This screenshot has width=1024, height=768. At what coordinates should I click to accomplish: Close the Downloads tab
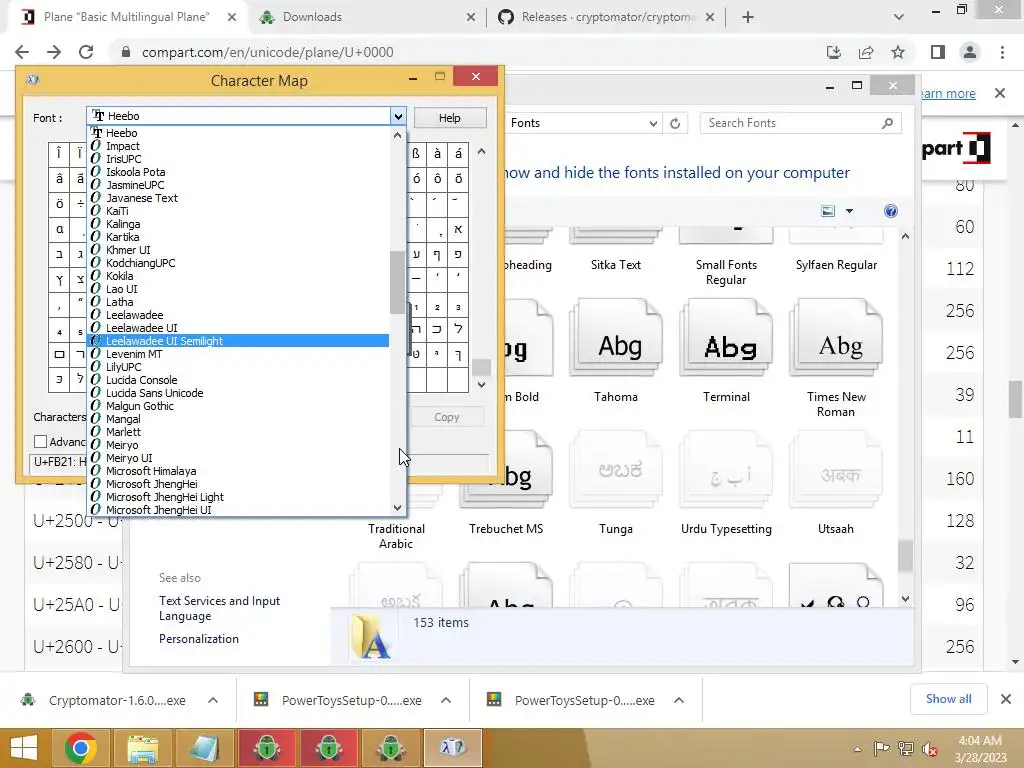(x=471, y=18)
